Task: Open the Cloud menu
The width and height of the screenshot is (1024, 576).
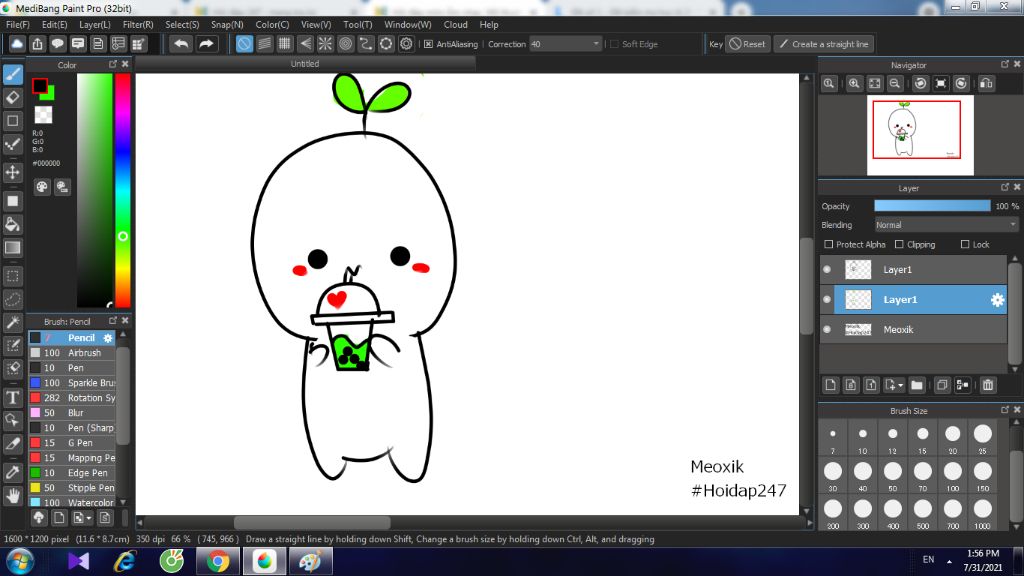Action: click(455, 25)
